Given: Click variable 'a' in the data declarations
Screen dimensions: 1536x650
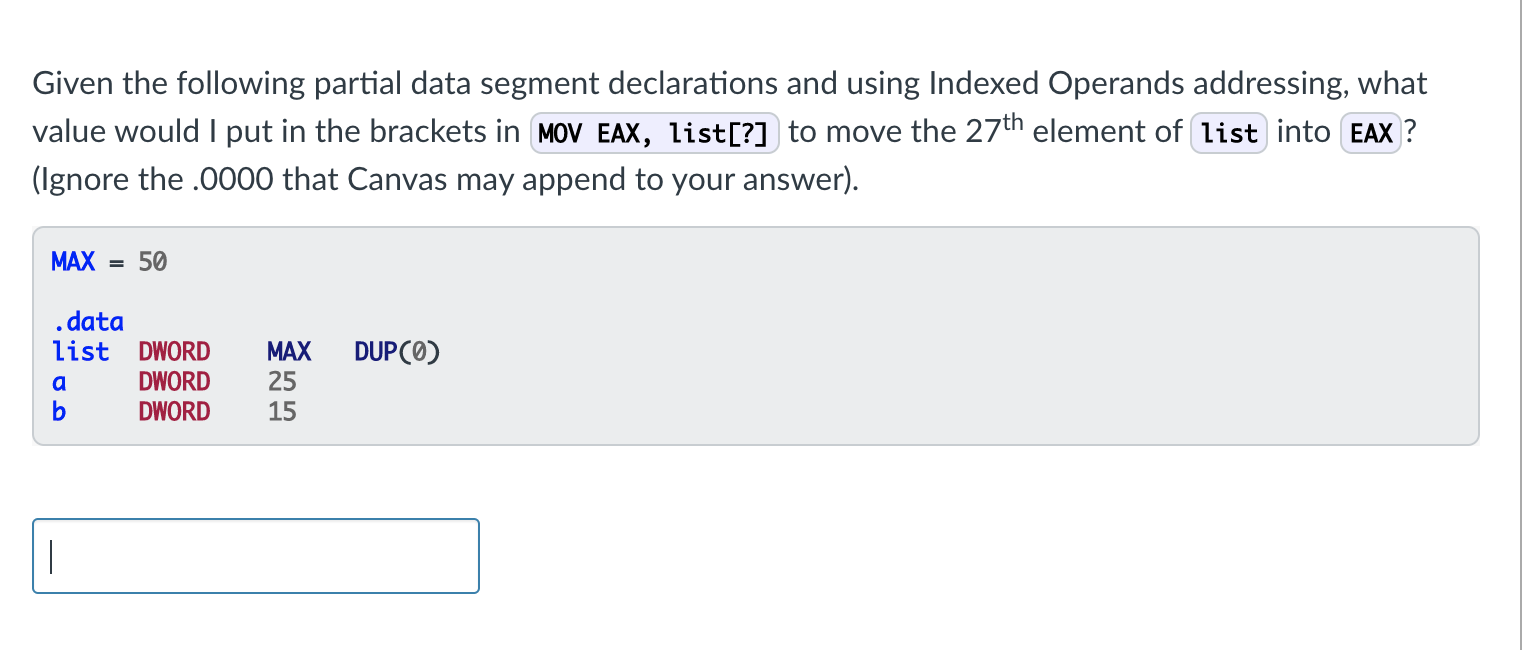Looking at the screenshot, I should [x=59, y=382].
